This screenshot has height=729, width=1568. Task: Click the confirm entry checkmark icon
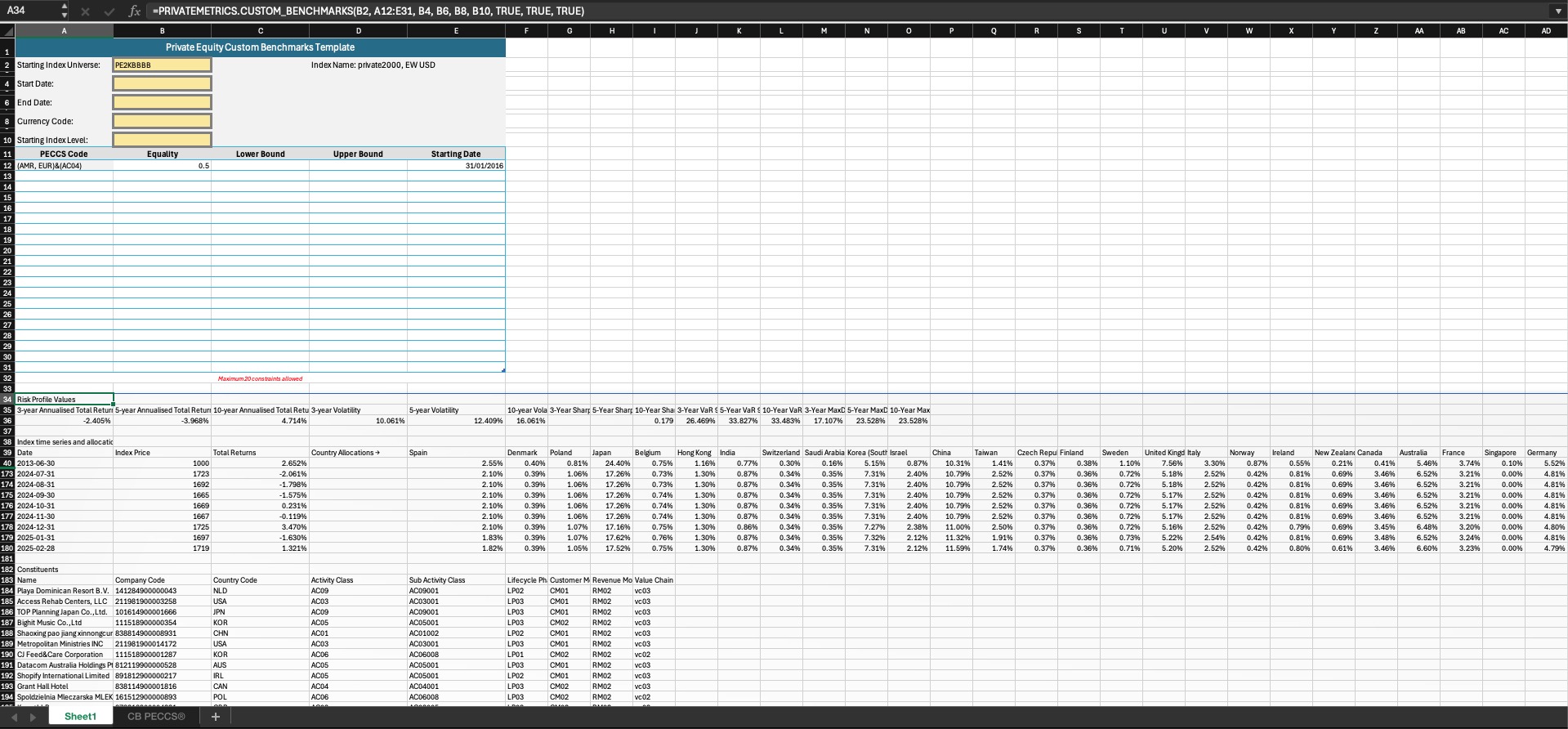pos(109,11)
